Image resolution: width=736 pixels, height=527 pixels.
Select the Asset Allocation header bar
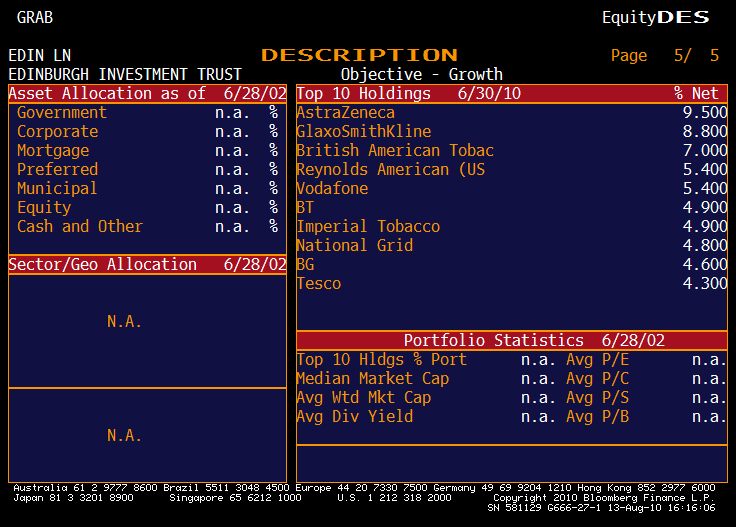click(x=147, y=93)
